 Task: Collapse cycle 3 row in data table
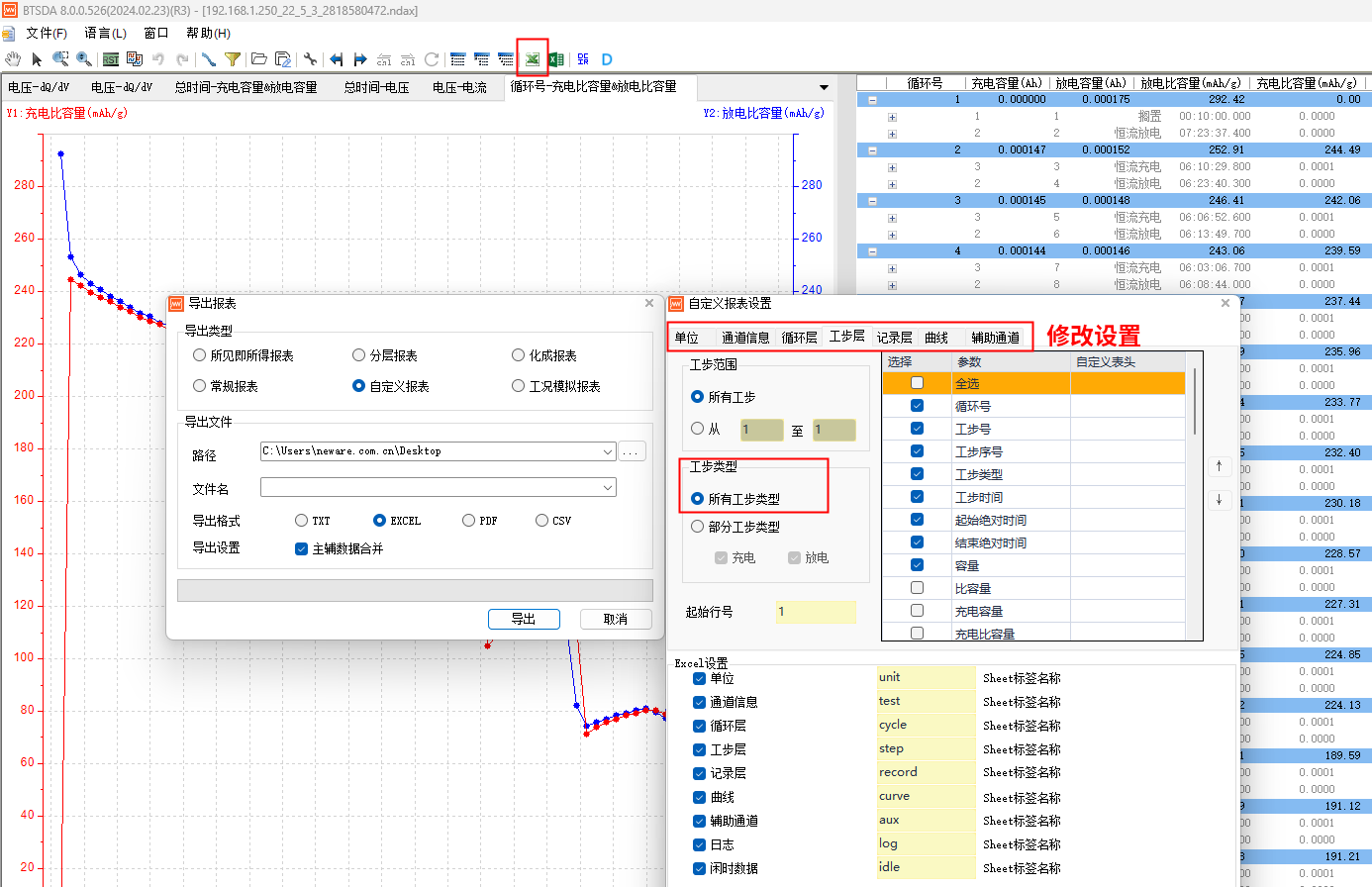(x=872, y=201)
